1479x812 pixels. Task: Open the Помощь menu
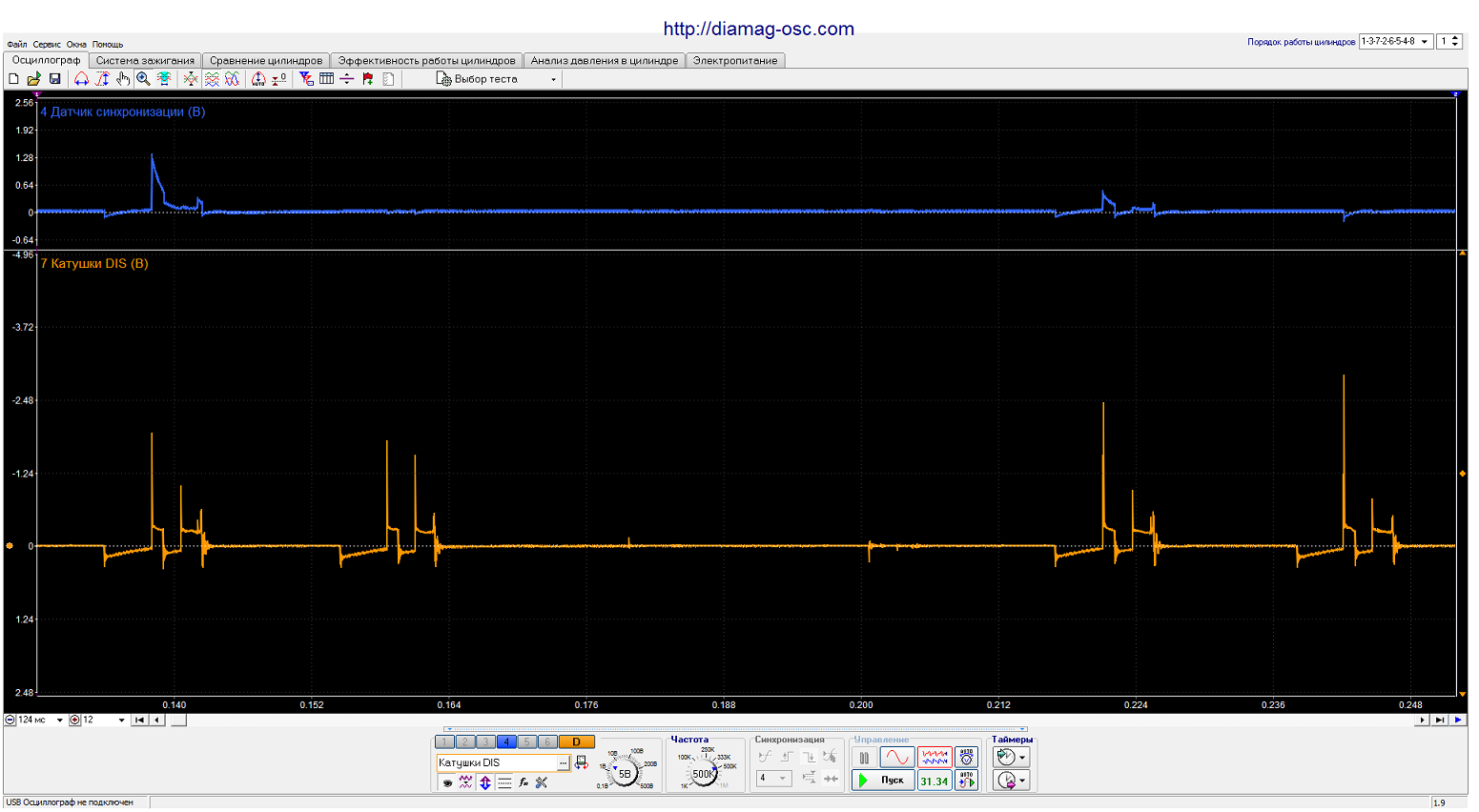coord(108,45)
